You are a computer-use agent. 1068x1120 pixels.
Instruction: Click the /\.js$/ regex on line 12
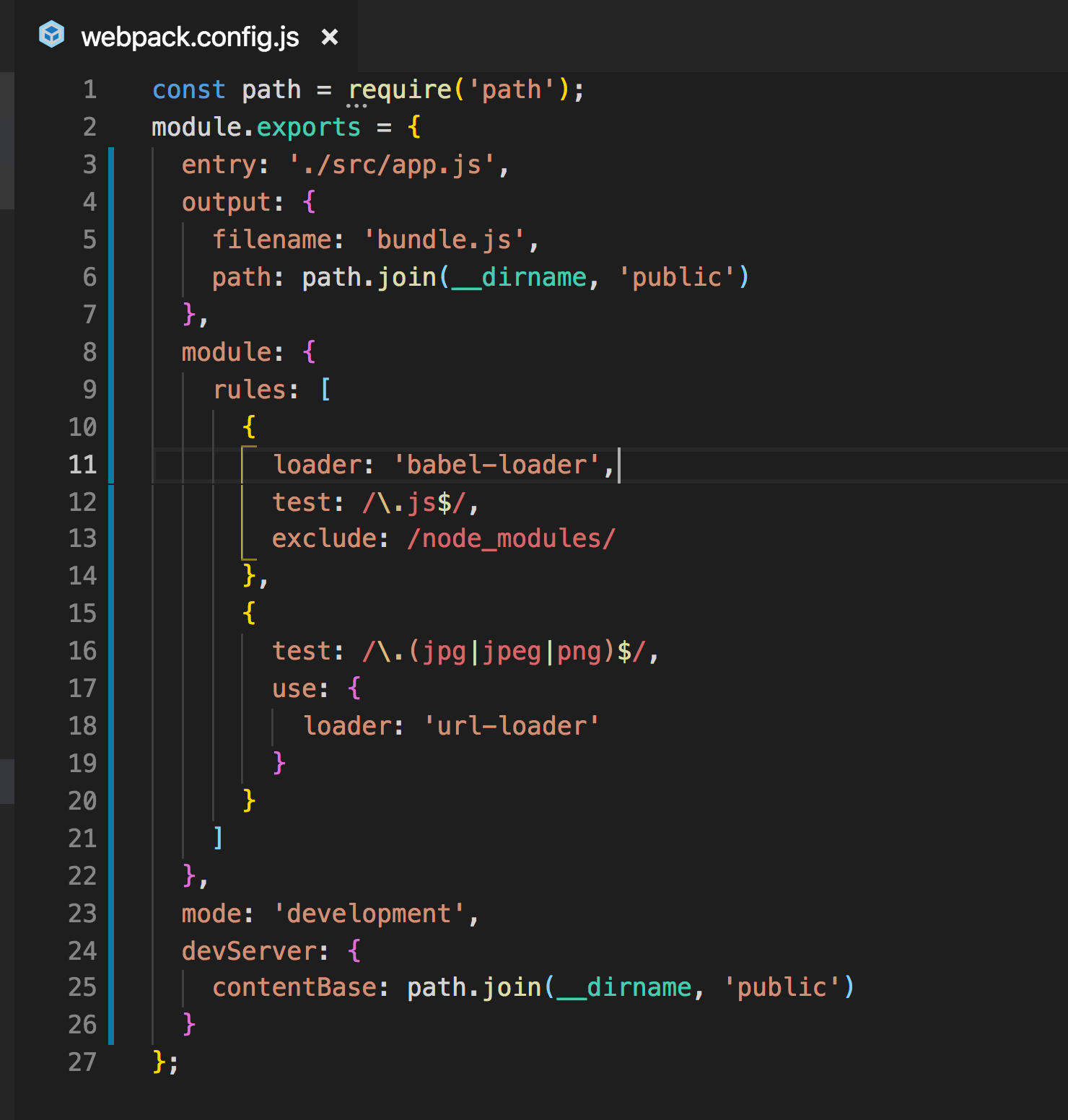click(414, 502)
